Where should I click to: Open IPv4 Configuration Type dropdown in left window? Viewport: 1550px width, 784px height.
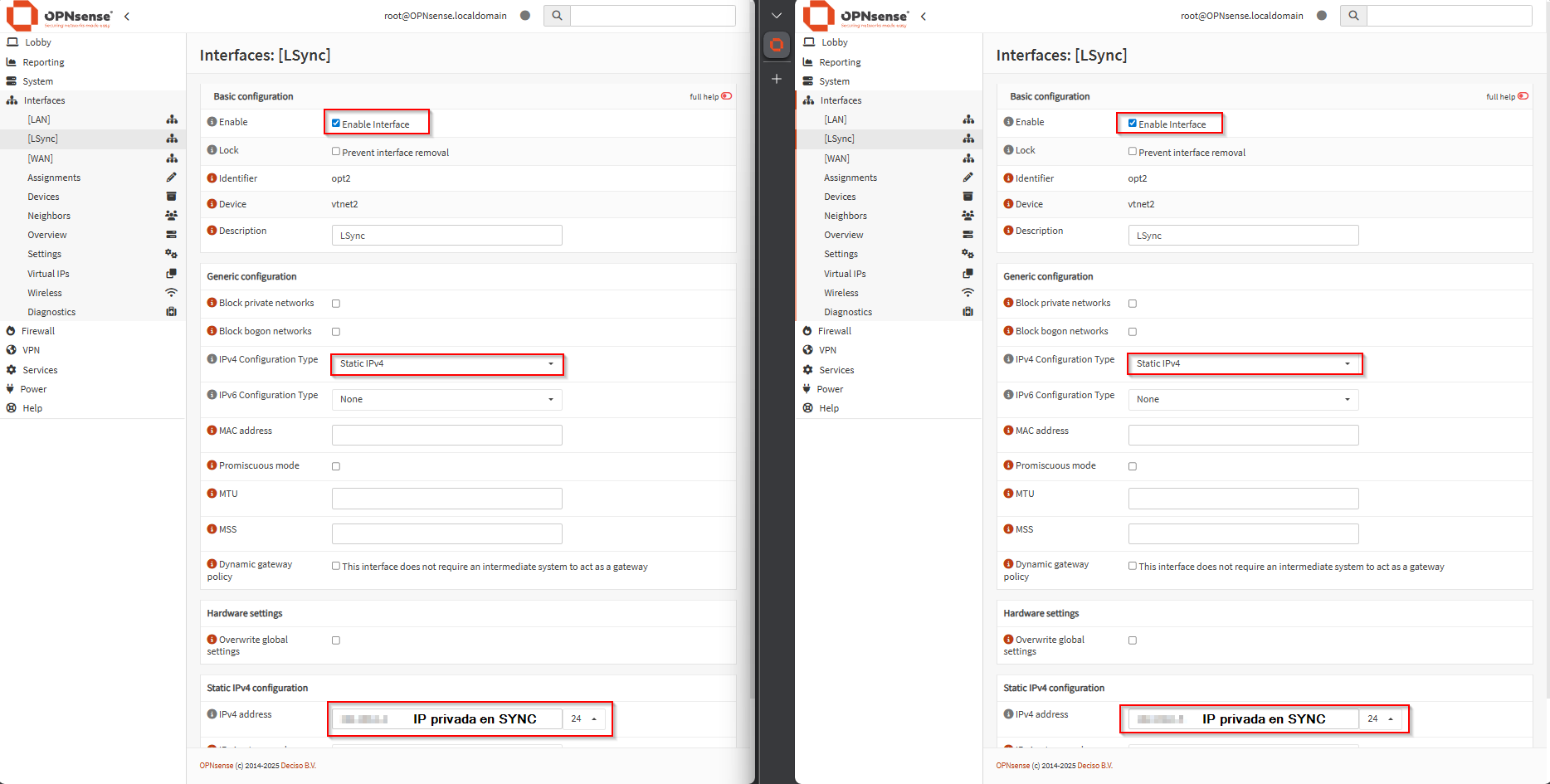(x=447, y=363)
